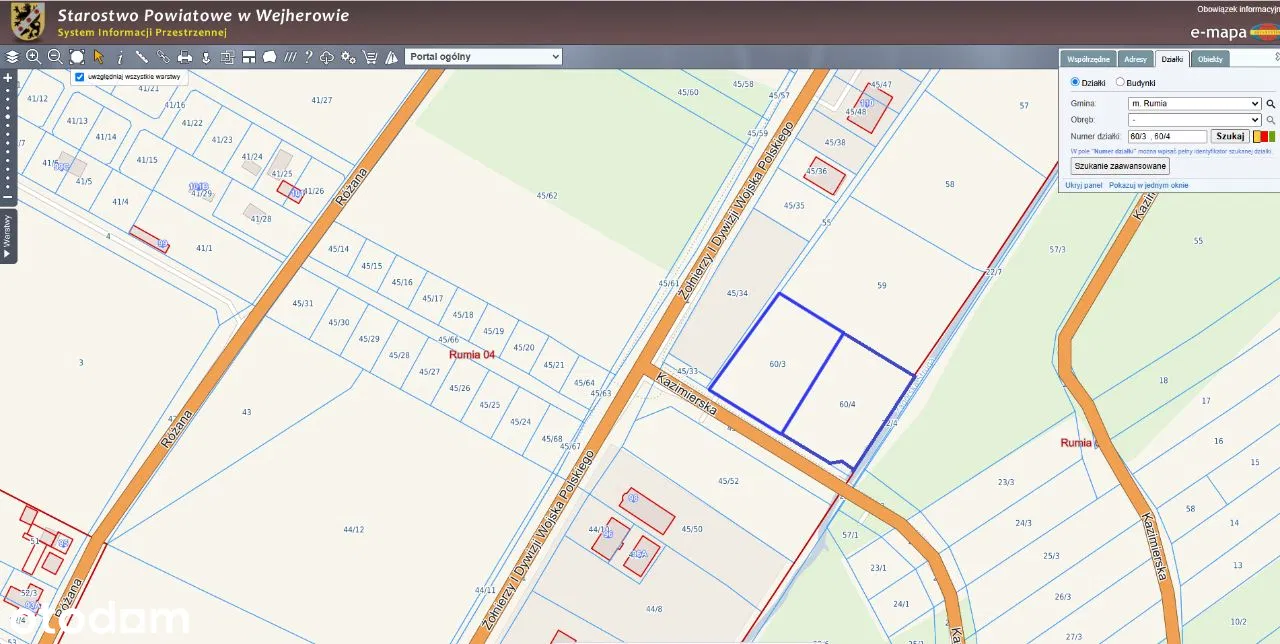Screen dimensions: 1280x644
Task: Select the Budynki radio button
Action: (x=1120, y=83)
